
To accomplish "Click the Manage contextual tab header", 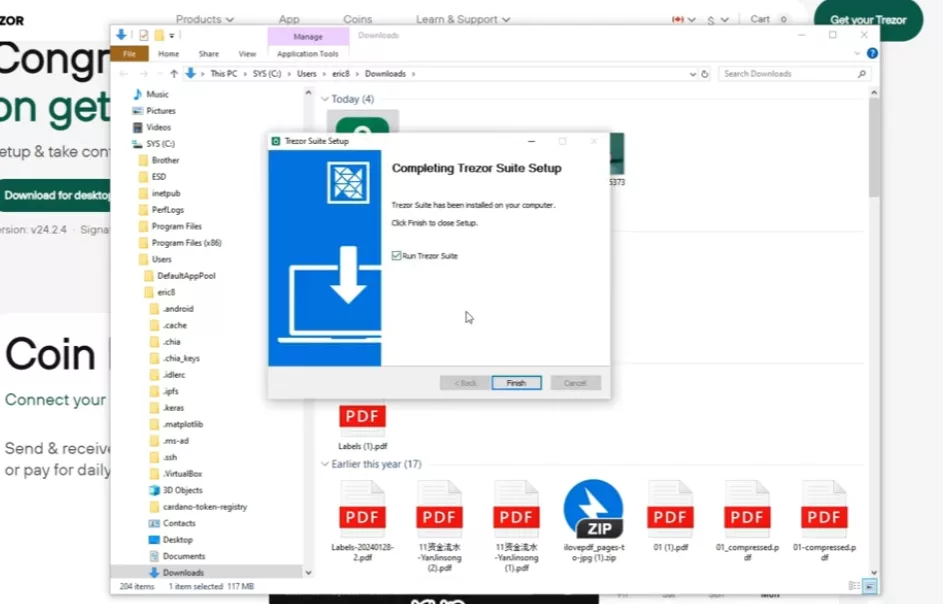I will (x=308, y=37).
